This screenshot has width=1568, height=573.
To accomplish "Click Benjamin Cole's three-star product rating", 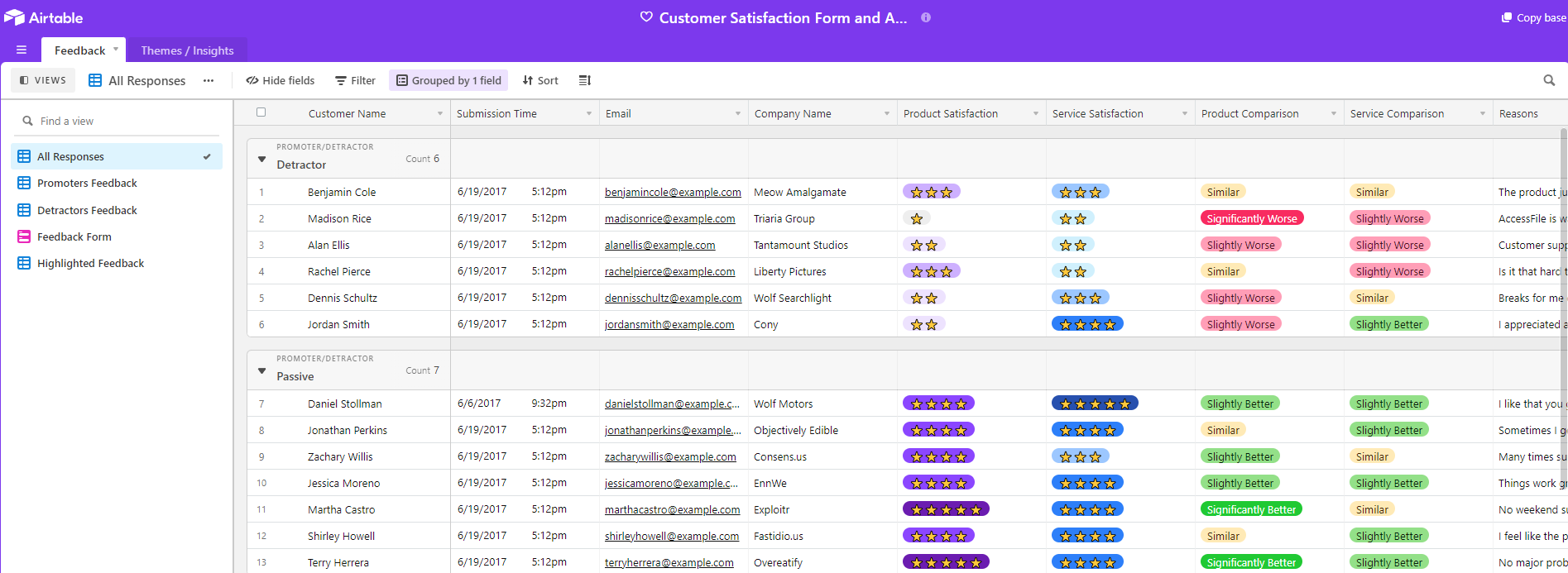I will click(x=932, y=192).
